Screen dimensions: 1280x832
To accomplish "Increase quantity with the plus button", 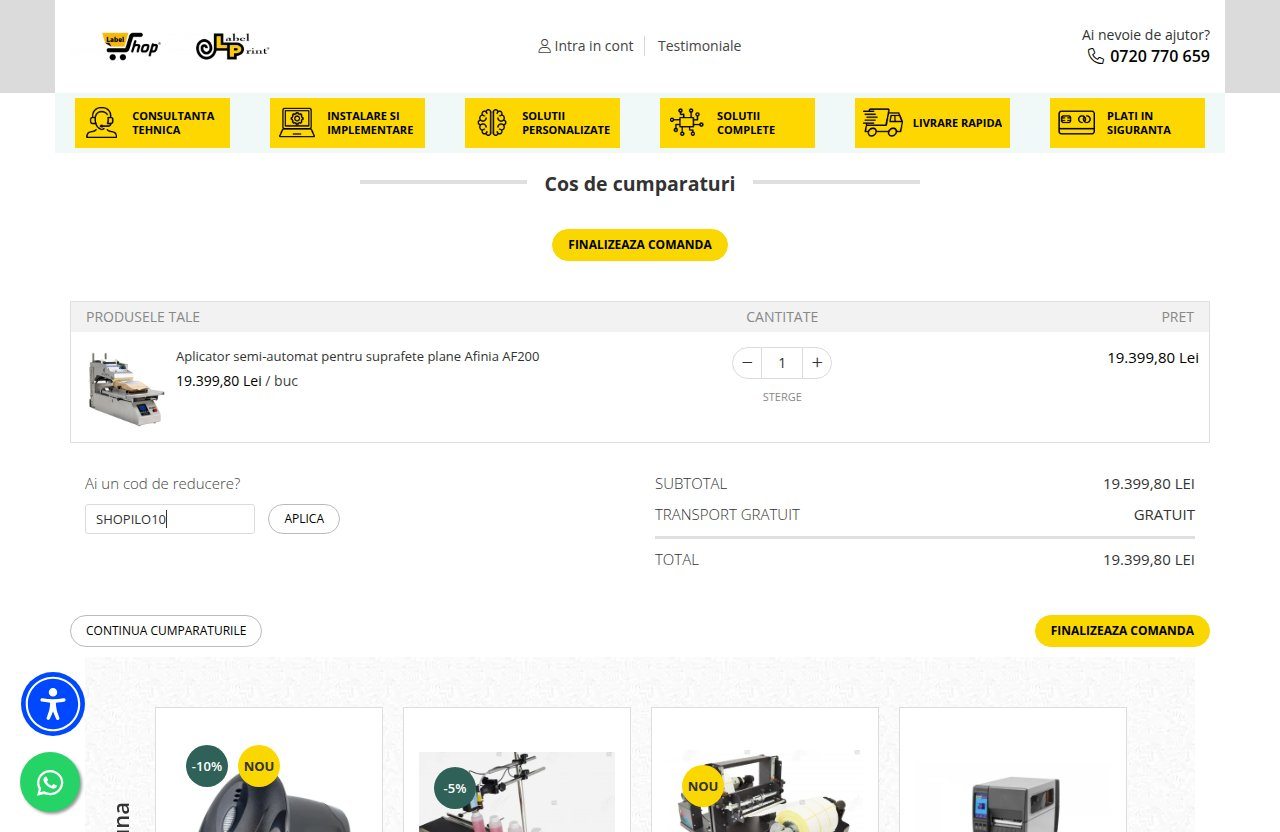I will click(x=817, y=362).
